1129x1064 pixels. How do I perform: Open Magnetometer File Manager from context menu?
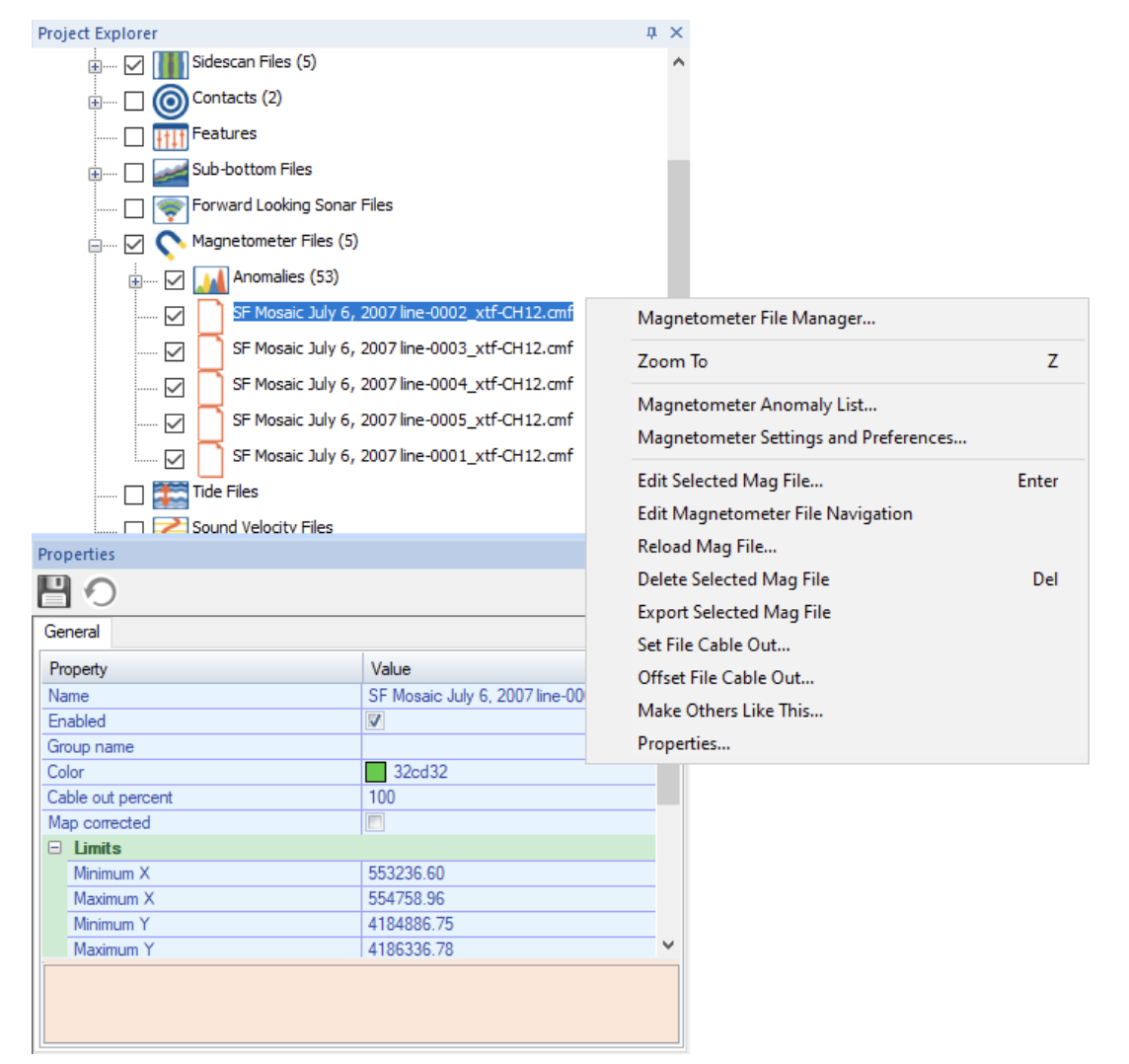click(x=756, y=318)
